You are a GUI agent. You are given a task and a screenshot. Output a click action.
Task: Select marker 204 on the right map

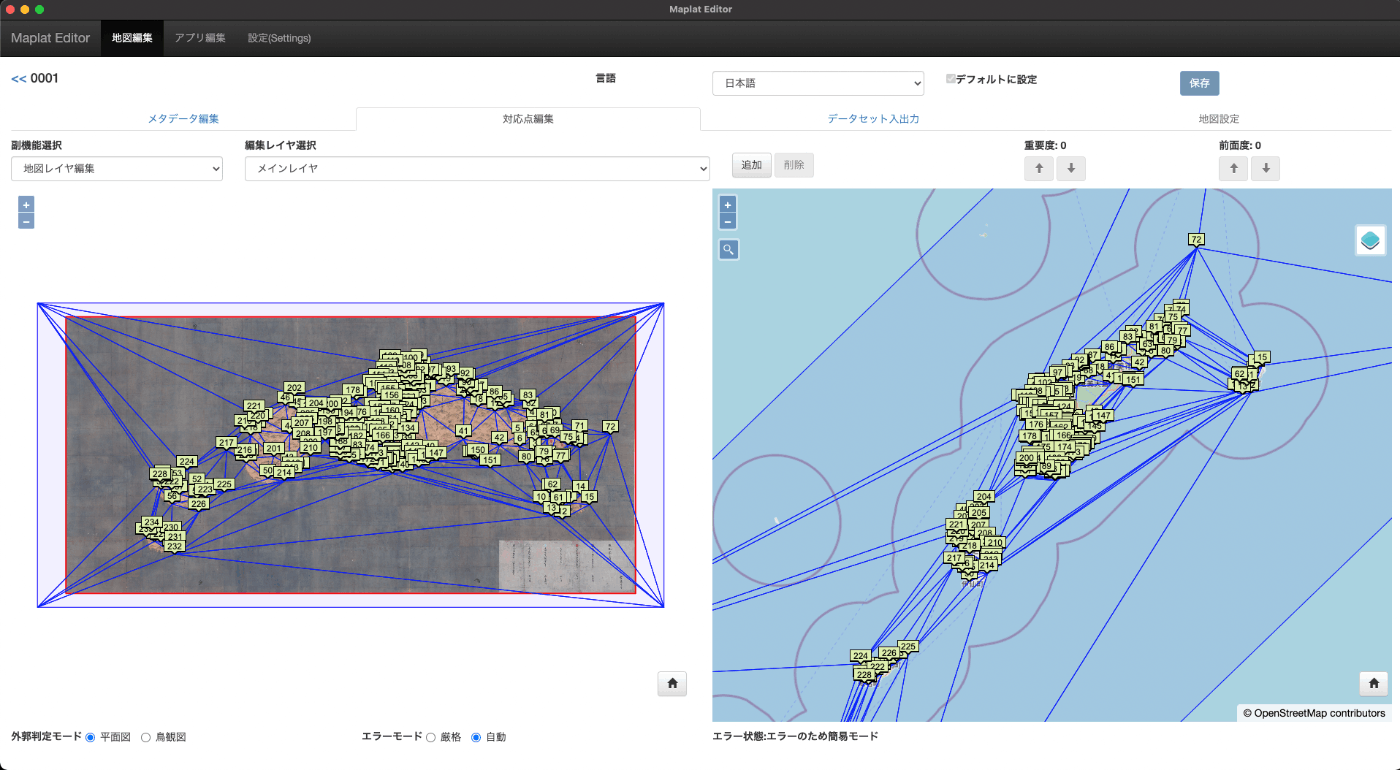pos(984,496)
